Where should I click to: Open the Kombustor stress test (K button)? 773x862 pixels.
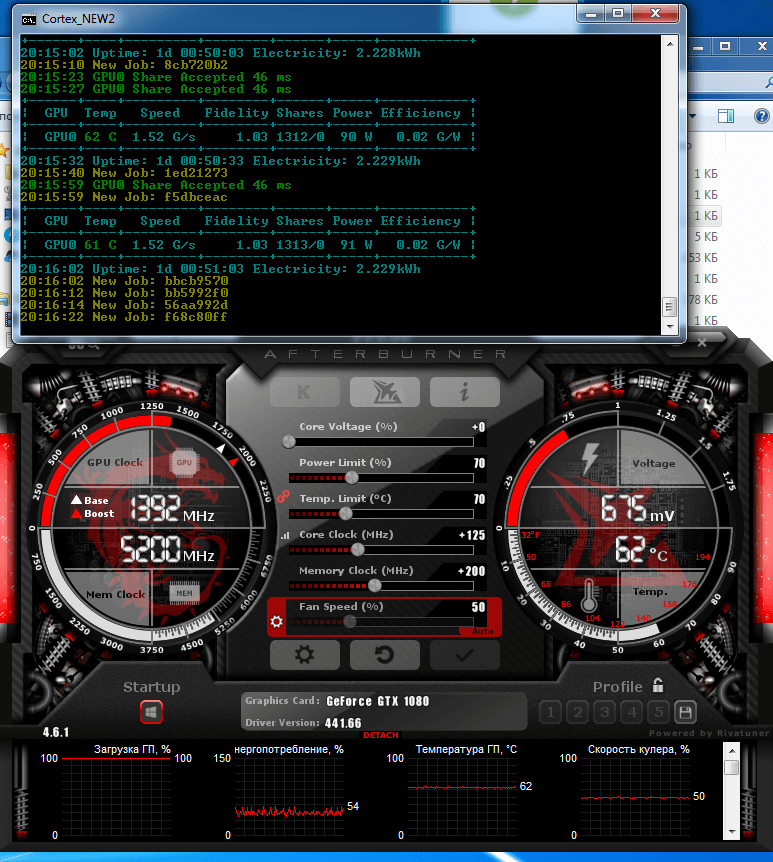pos(305,392)
